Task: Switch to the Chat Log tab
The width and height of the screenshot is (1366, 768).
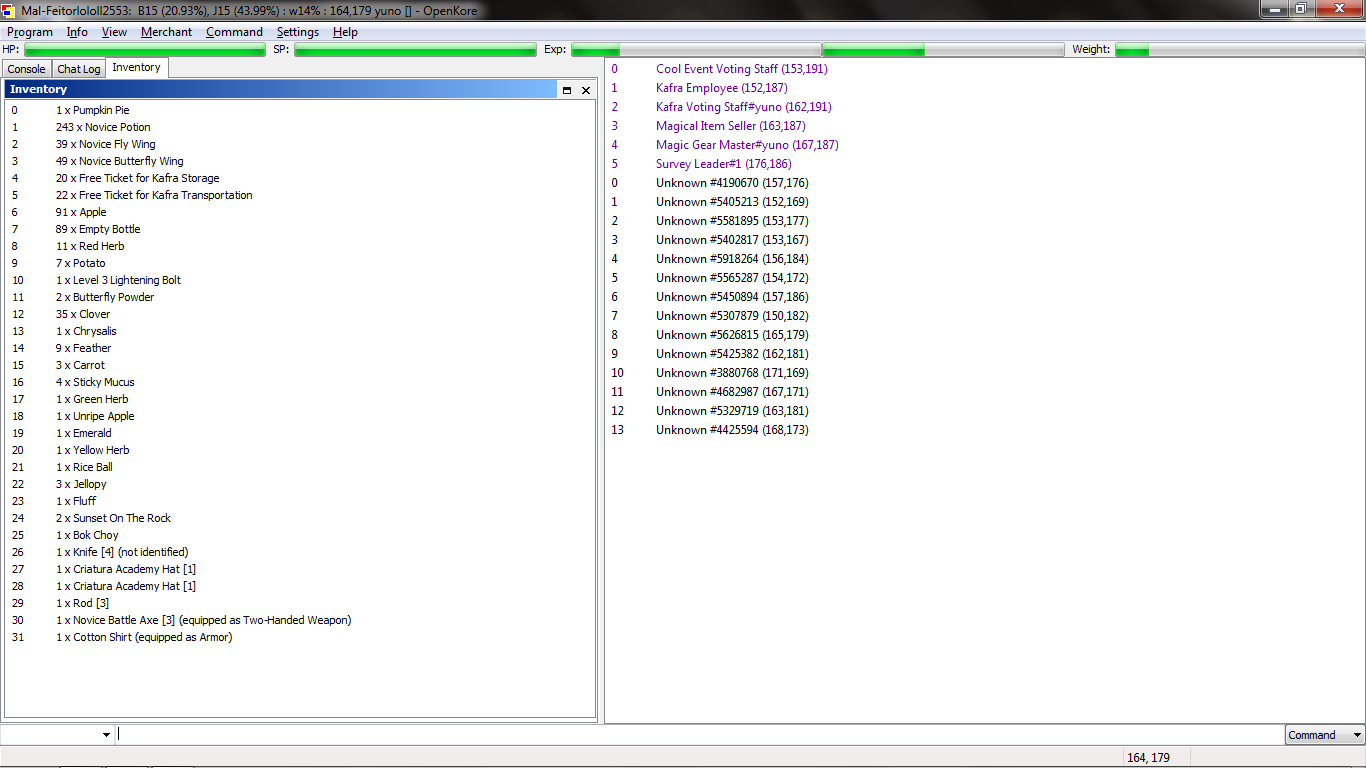Action: (x=78, y=68)
